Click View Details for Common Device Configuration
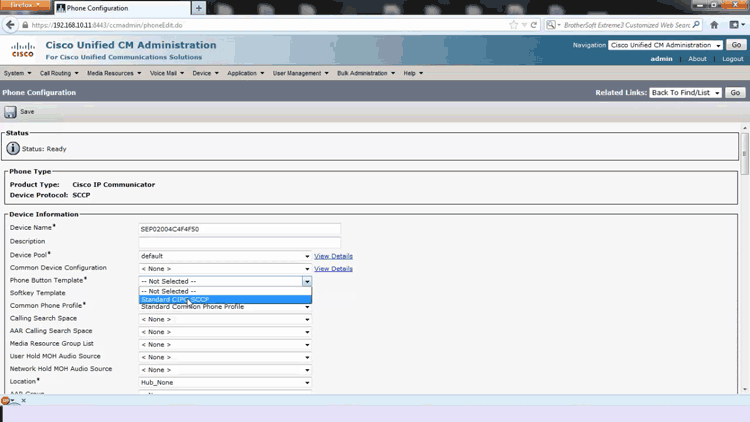750x422 pixels. coord(333,268)
